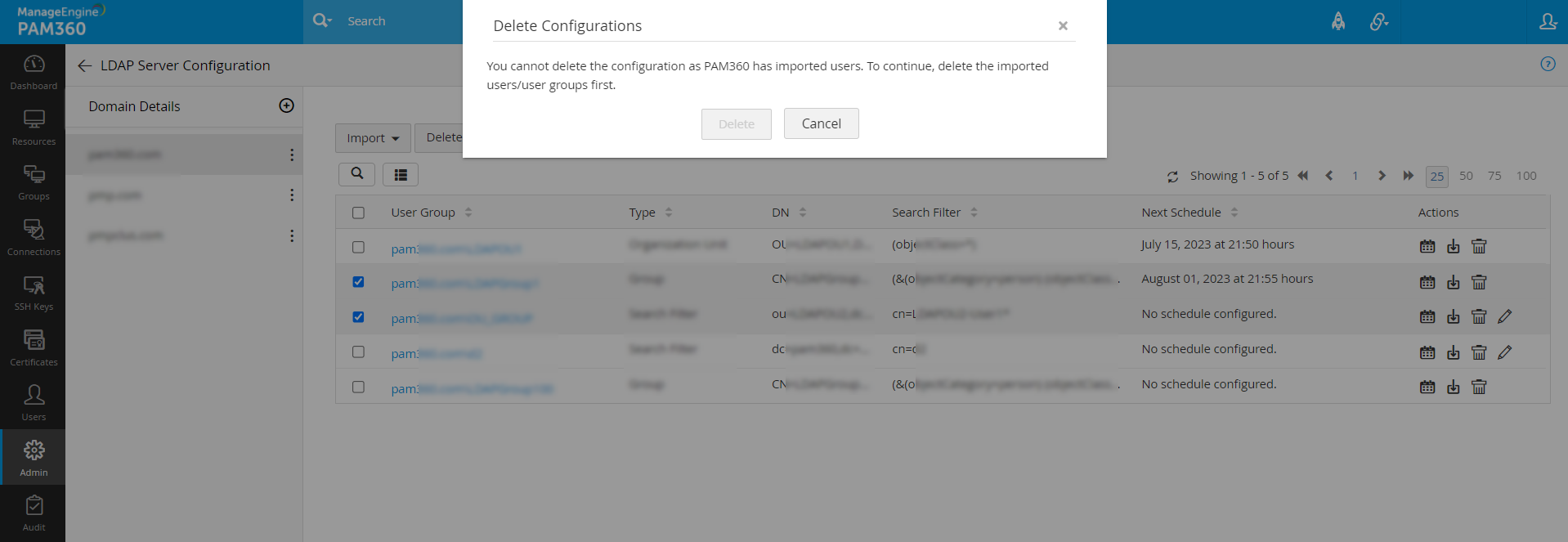Open the first domain's three-dot menu
The width and height of the screenshot is (1568, 542).
[292, 155]
